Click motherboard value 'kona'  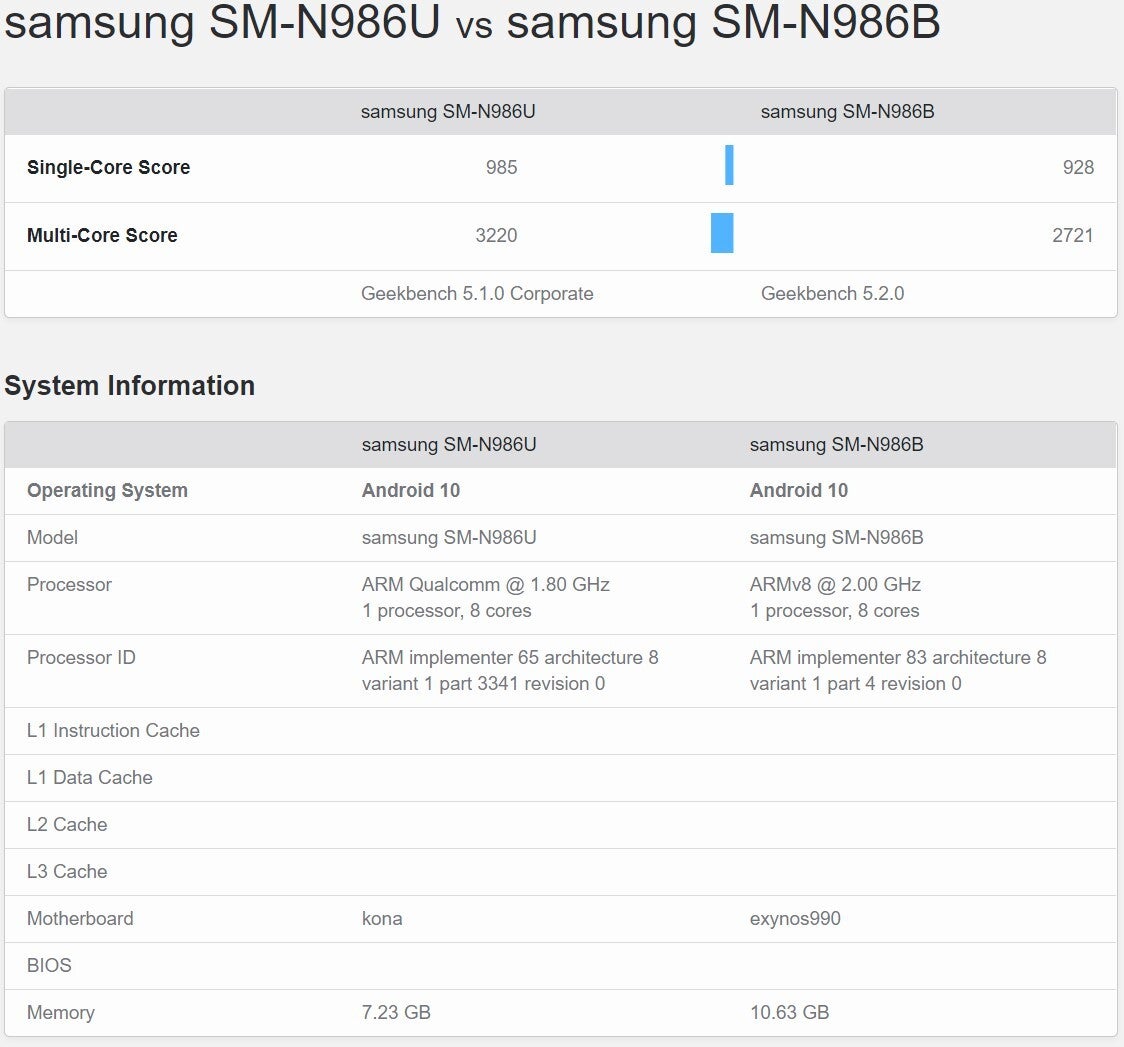(x=381, y=919)
